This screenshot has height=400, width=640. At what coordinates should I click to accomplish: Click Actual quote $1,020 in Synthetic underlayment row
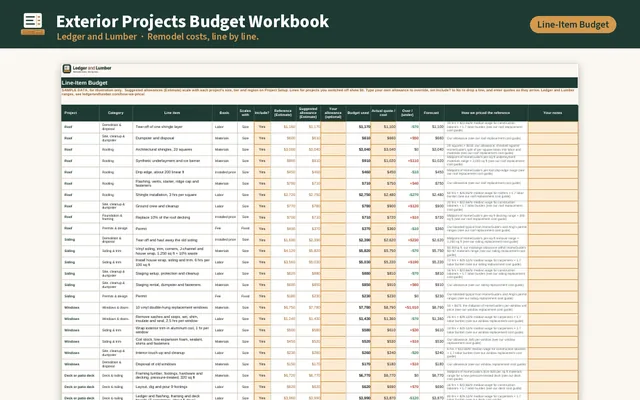384,161
